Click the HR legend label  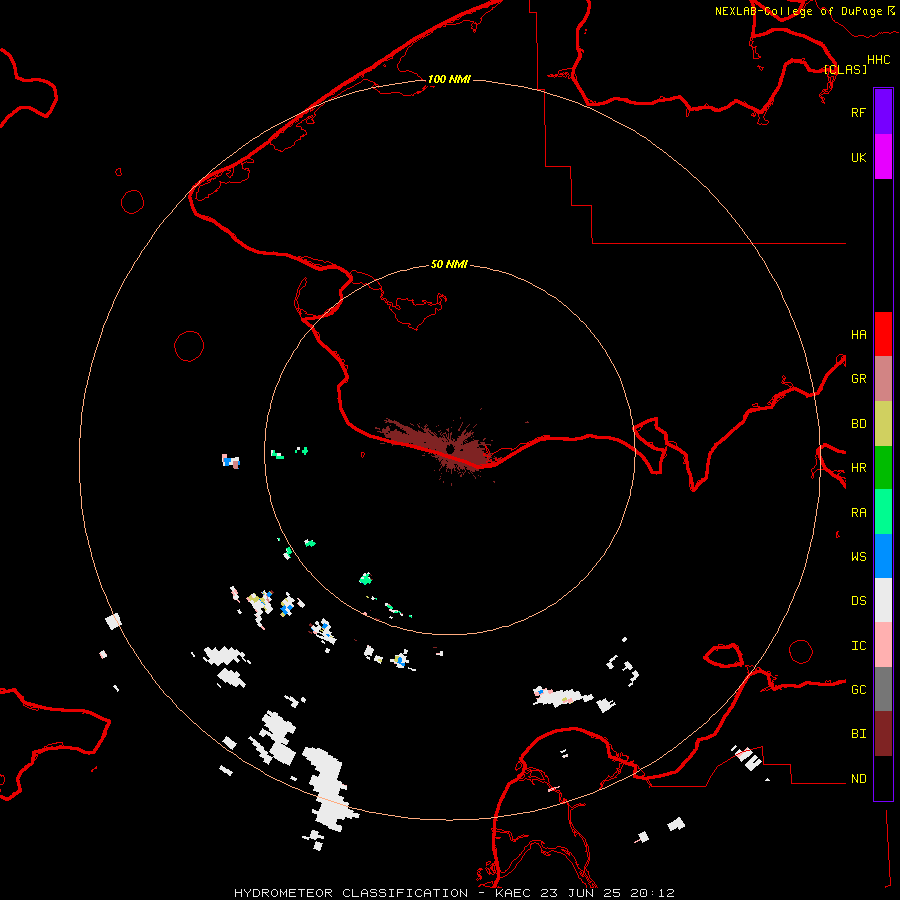tap(858, 468)
